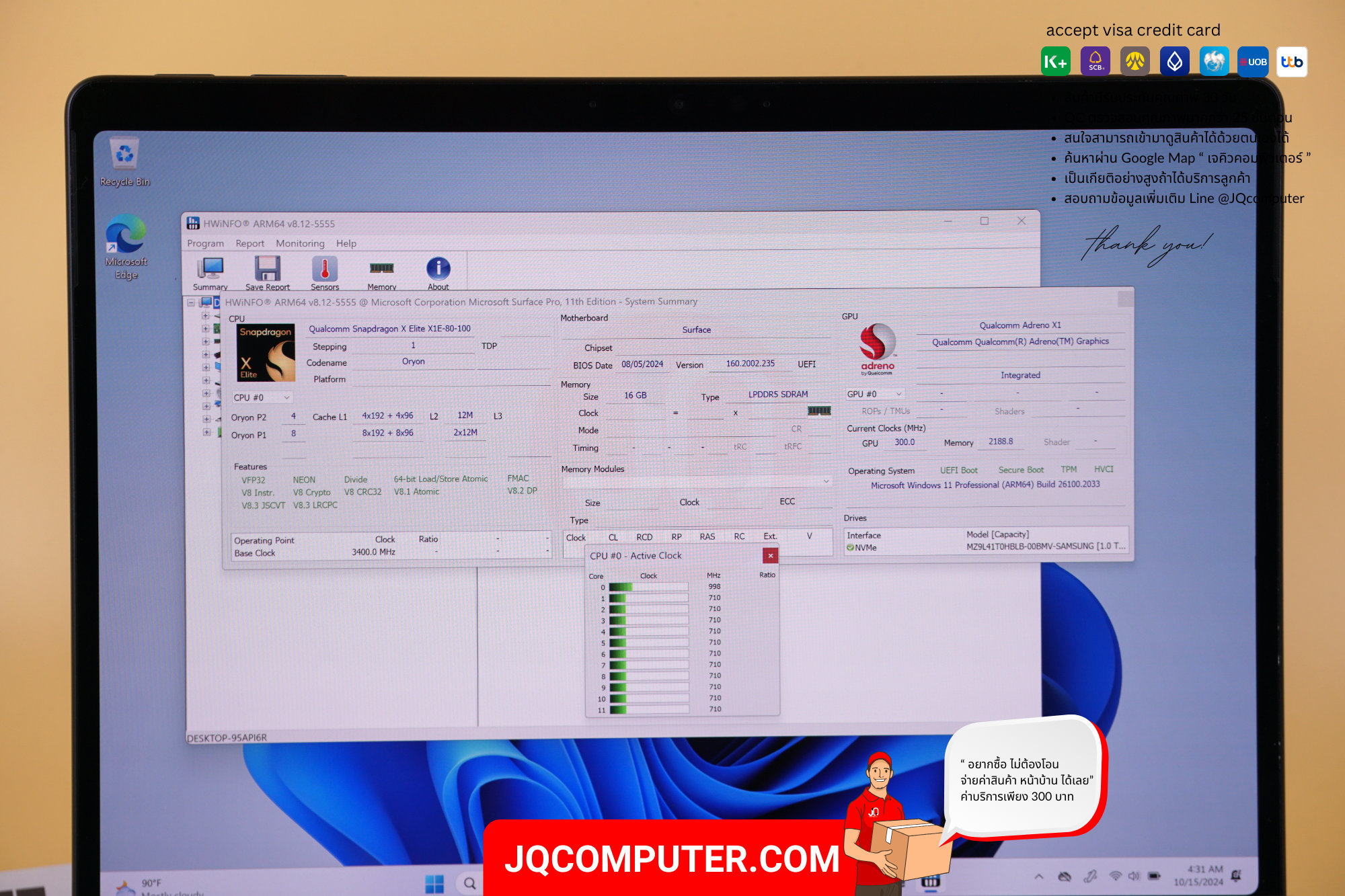Viewport: 1345px width, 896px height.
Task: Close the CPU #0 Active Clock panel
Action: click(x=771, y=556)
